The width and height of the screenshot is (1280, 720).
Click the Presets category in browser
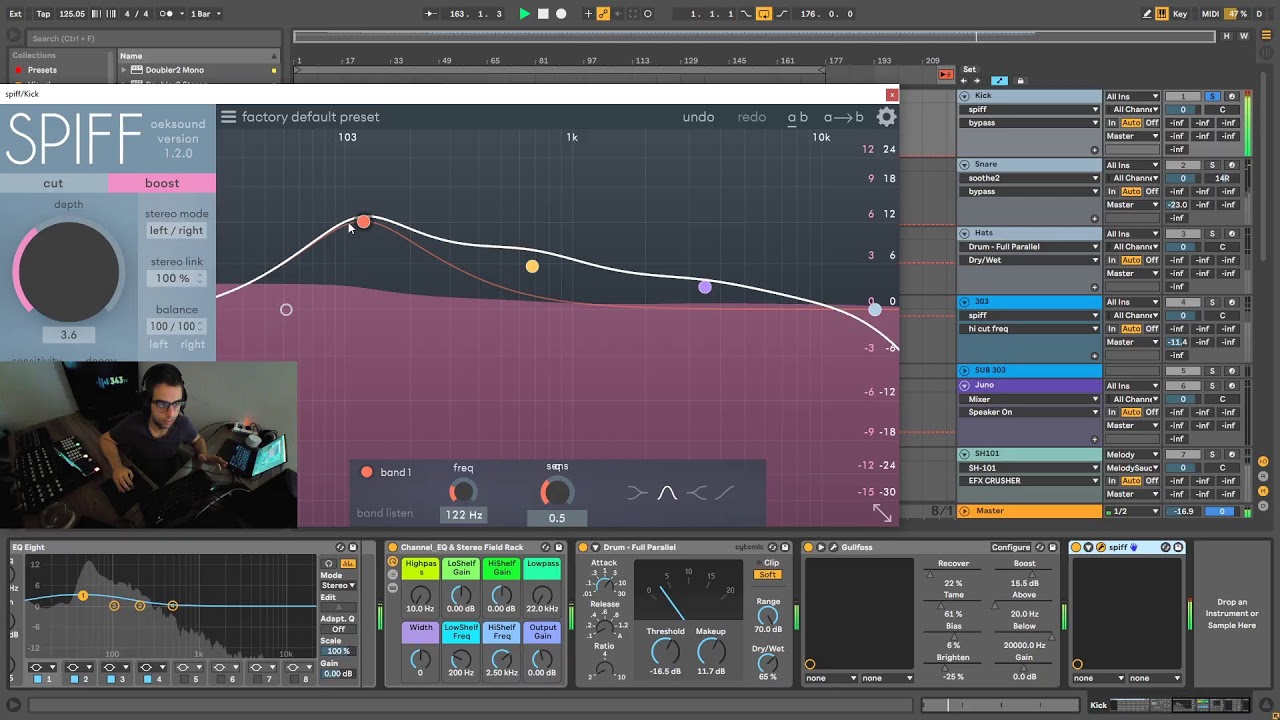(x=42, y=70)
